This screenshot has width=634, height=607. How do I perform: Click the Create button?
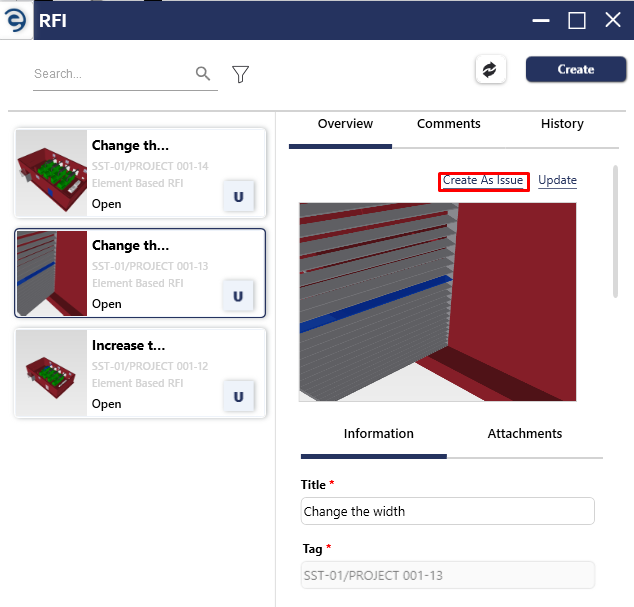576,69
